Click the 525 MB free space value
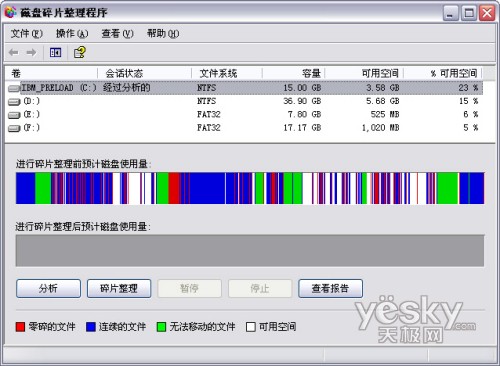The image size is (500, 366). pos(385,114)
